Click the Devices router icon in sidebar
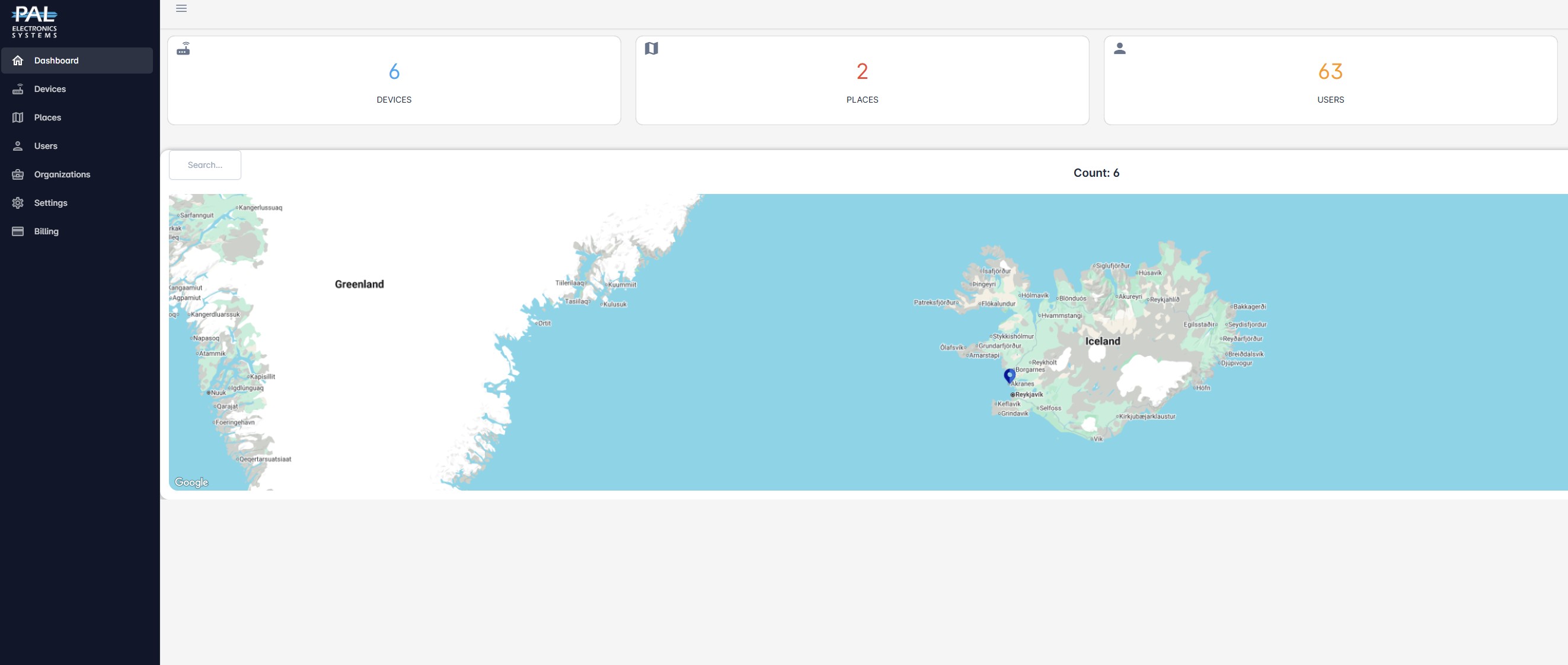This screenshot has height=665, width=1568. pos(18,89)
